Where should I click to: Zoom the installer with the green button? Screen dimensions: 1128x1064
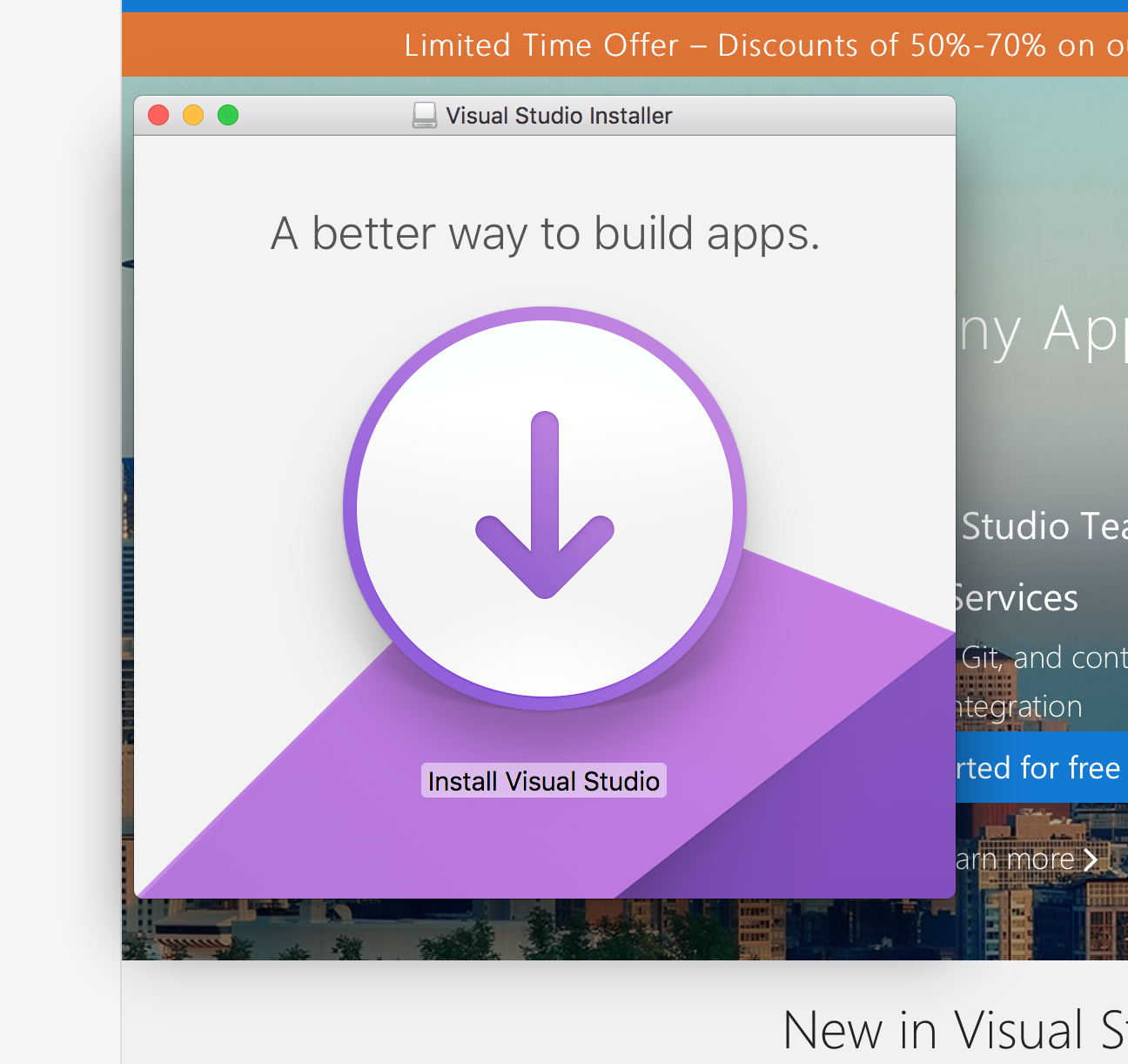(x=228, y=115)
